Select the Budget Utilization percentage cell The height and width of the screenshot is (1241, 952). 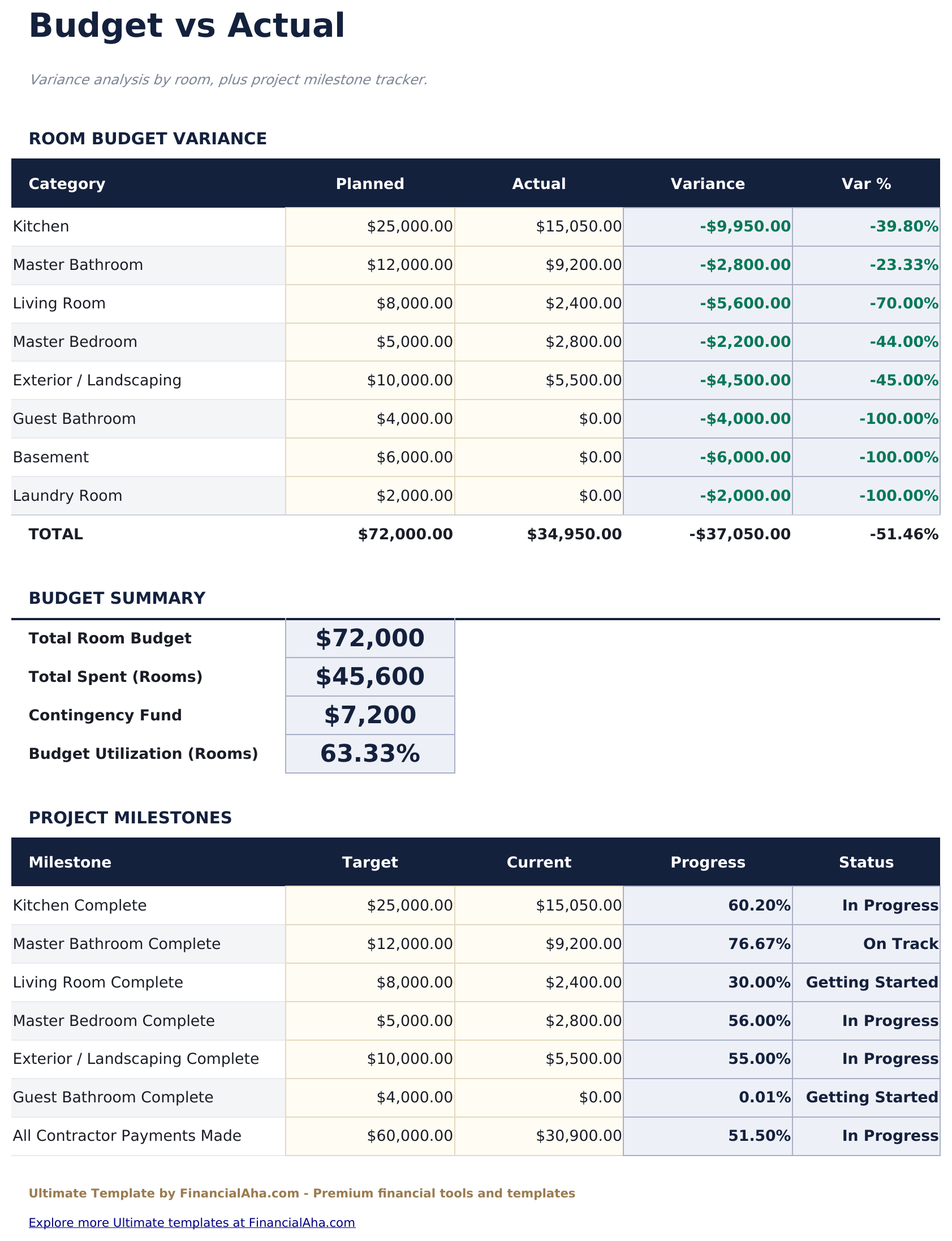[369, 754]
